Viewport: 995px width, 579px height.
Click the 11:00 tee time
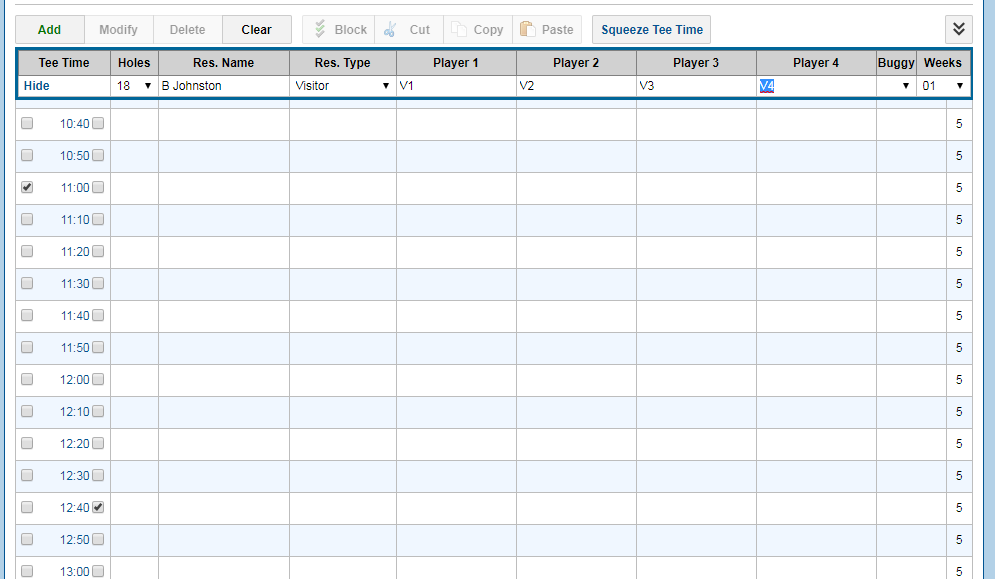click(75, 188)
